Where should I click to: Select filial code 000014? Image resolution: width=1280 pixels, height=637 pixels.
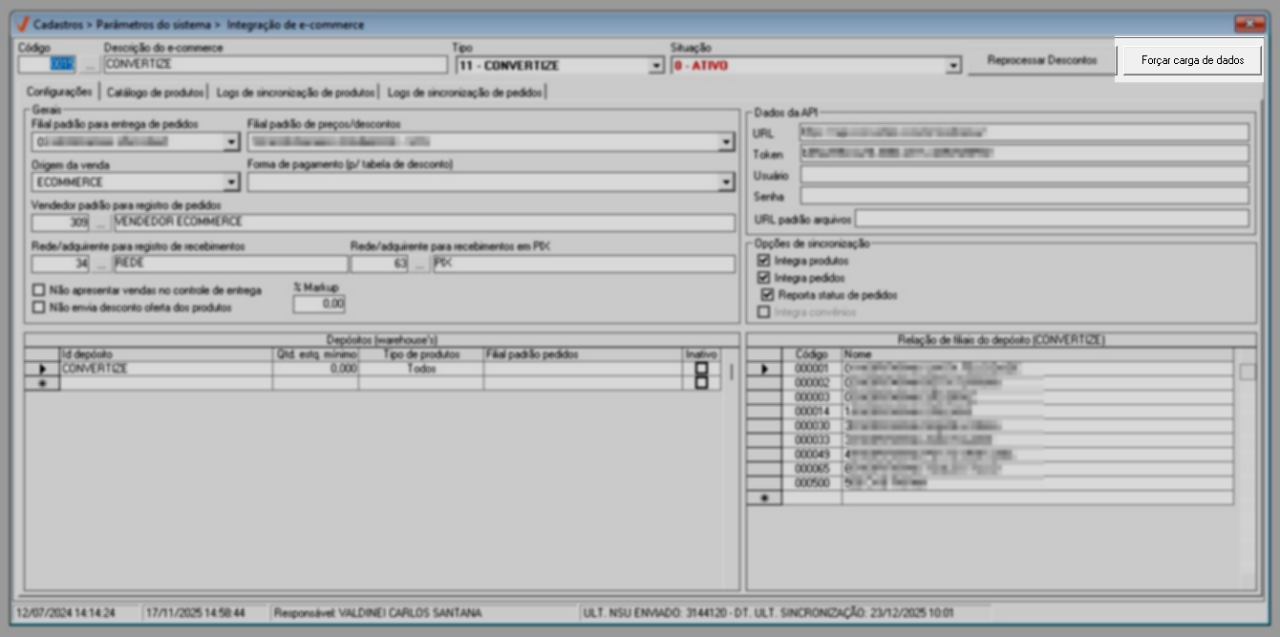pos(812,411)
